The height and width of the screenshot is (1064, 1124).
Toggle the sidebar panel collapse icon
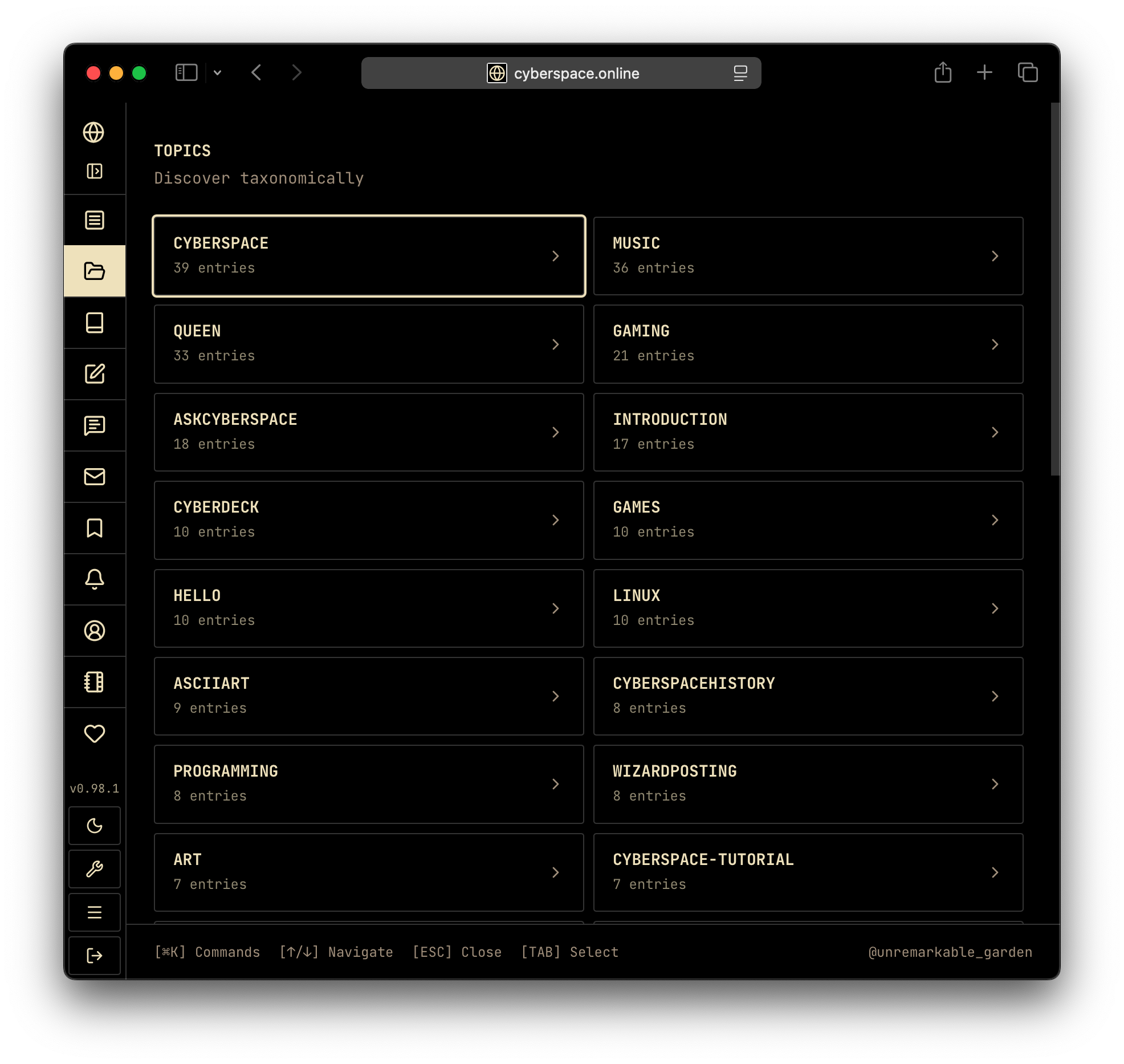coord(95,171)
